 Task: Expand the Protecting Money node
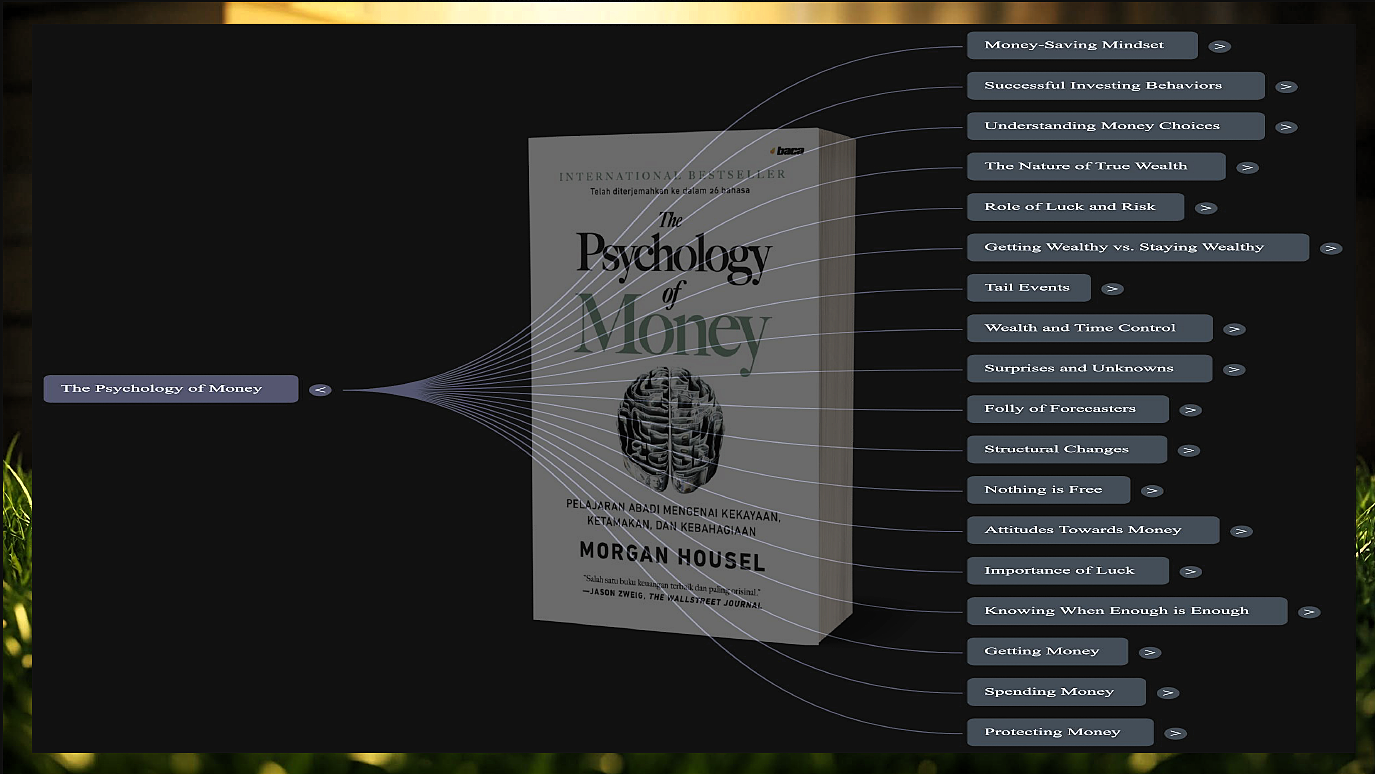tap(1175, 733)
